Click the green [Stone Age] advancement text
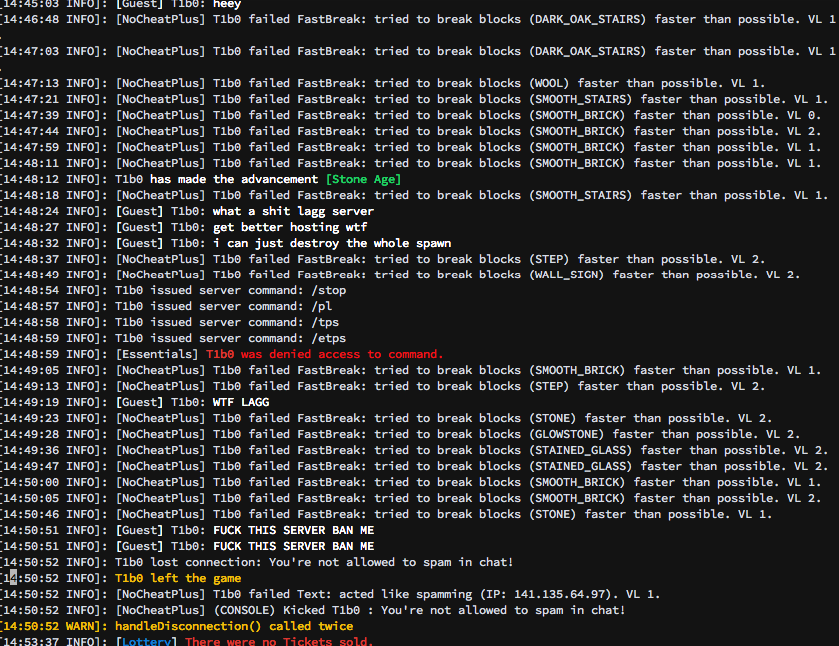 point(363,179)
